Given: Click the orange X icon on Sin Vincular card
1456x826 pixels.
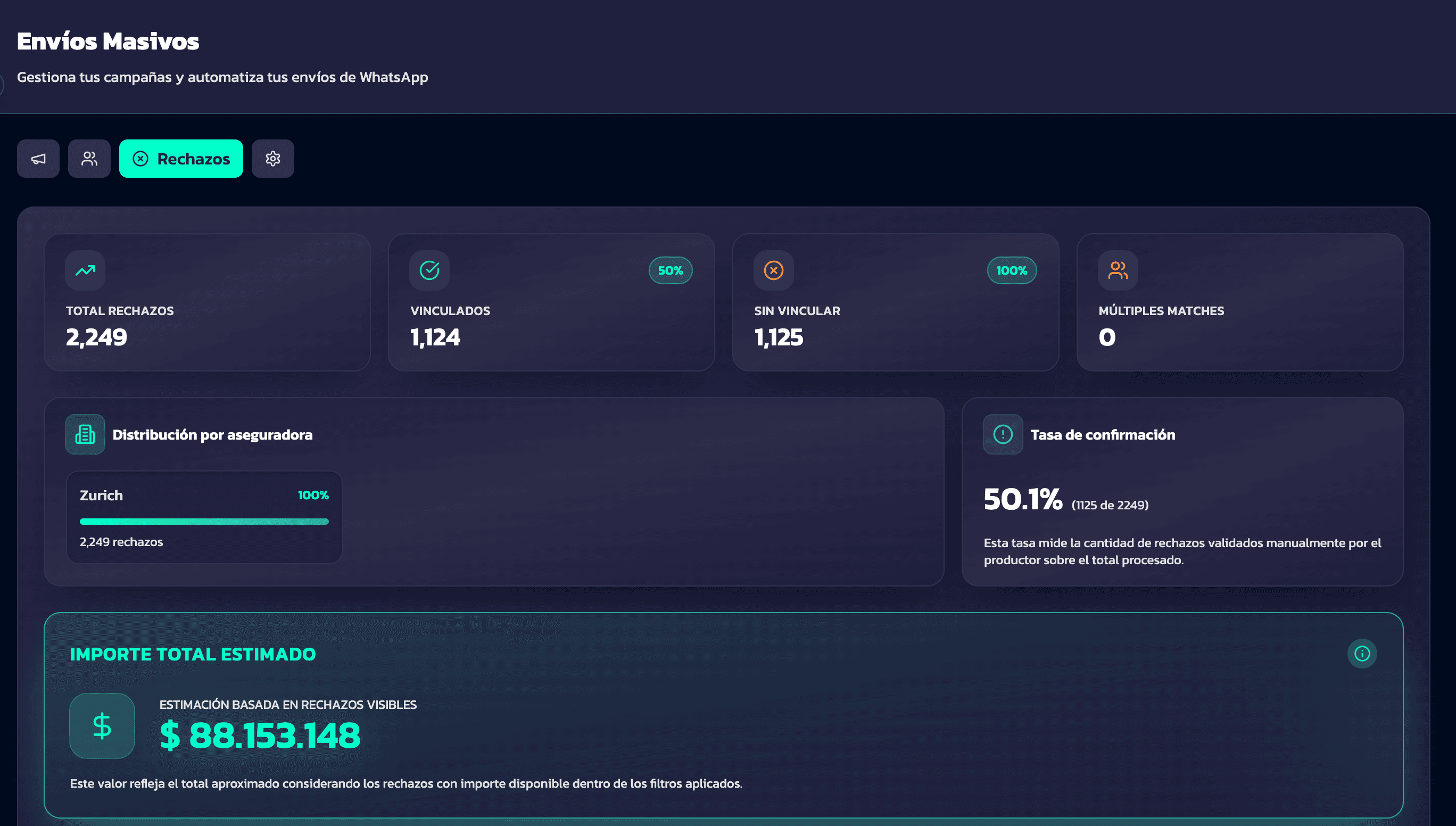Looking at the screenshot, I should tap(773, 270).
